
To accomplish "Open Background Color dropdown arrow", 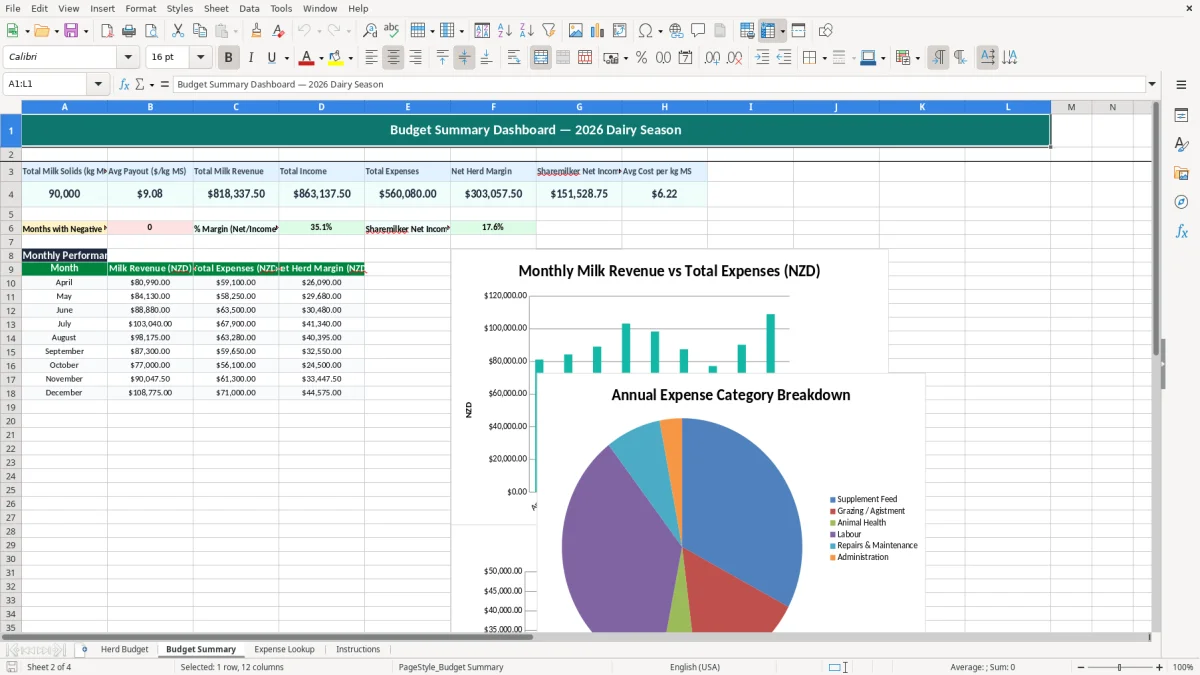I will [350, 58].
